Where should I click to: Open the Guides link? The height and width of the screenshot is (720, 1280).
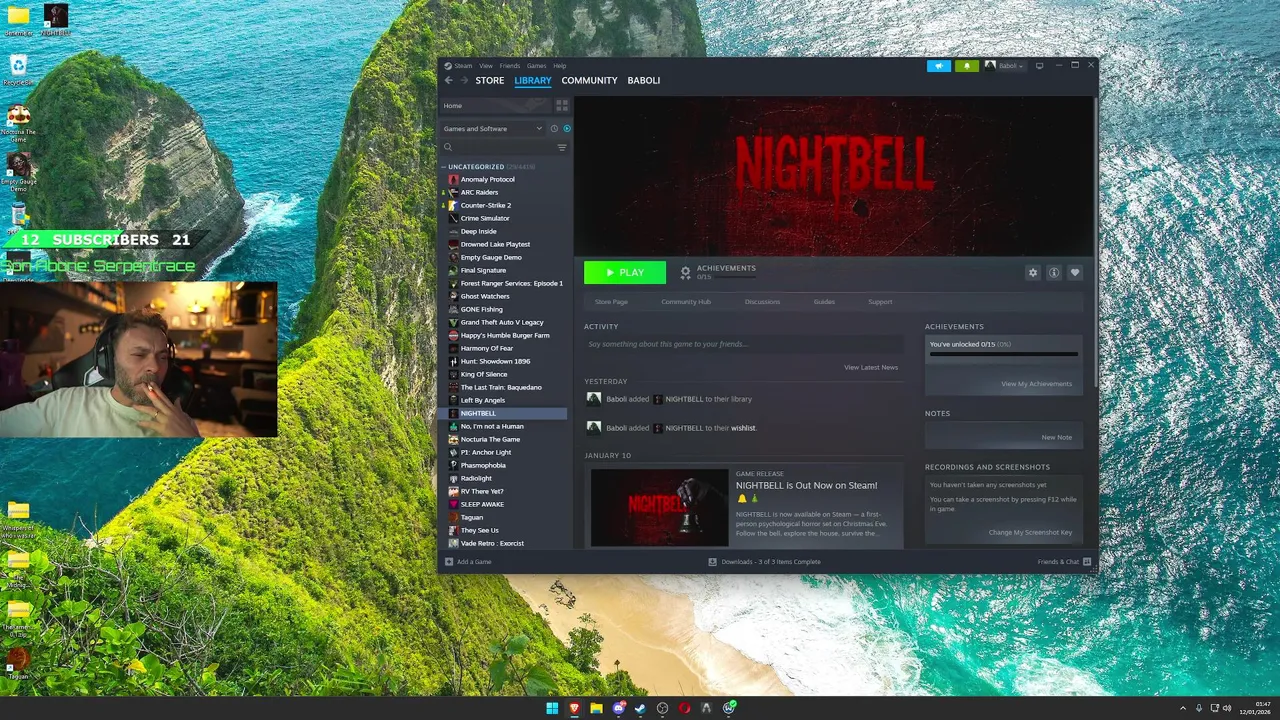[824, 302]
